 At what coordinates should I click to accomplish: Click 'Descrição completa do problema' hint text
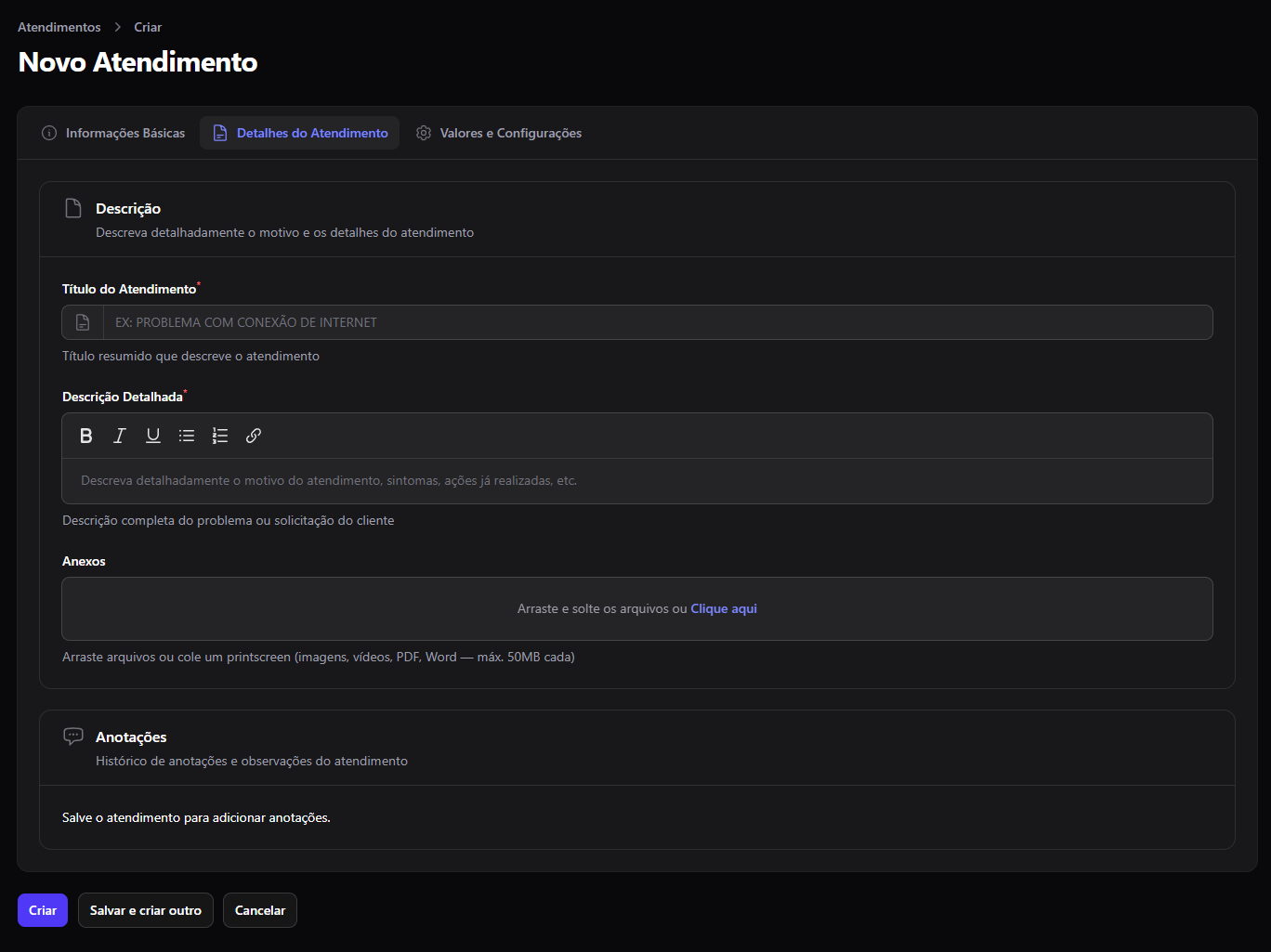229,520
